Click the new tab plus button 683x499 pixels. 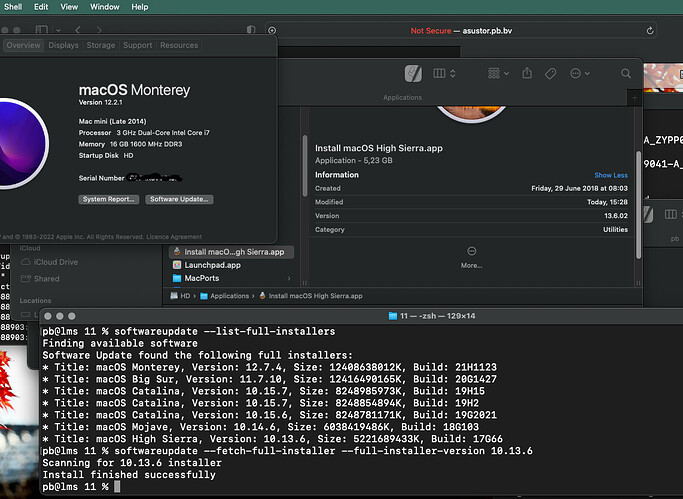(x=634, y=98)
